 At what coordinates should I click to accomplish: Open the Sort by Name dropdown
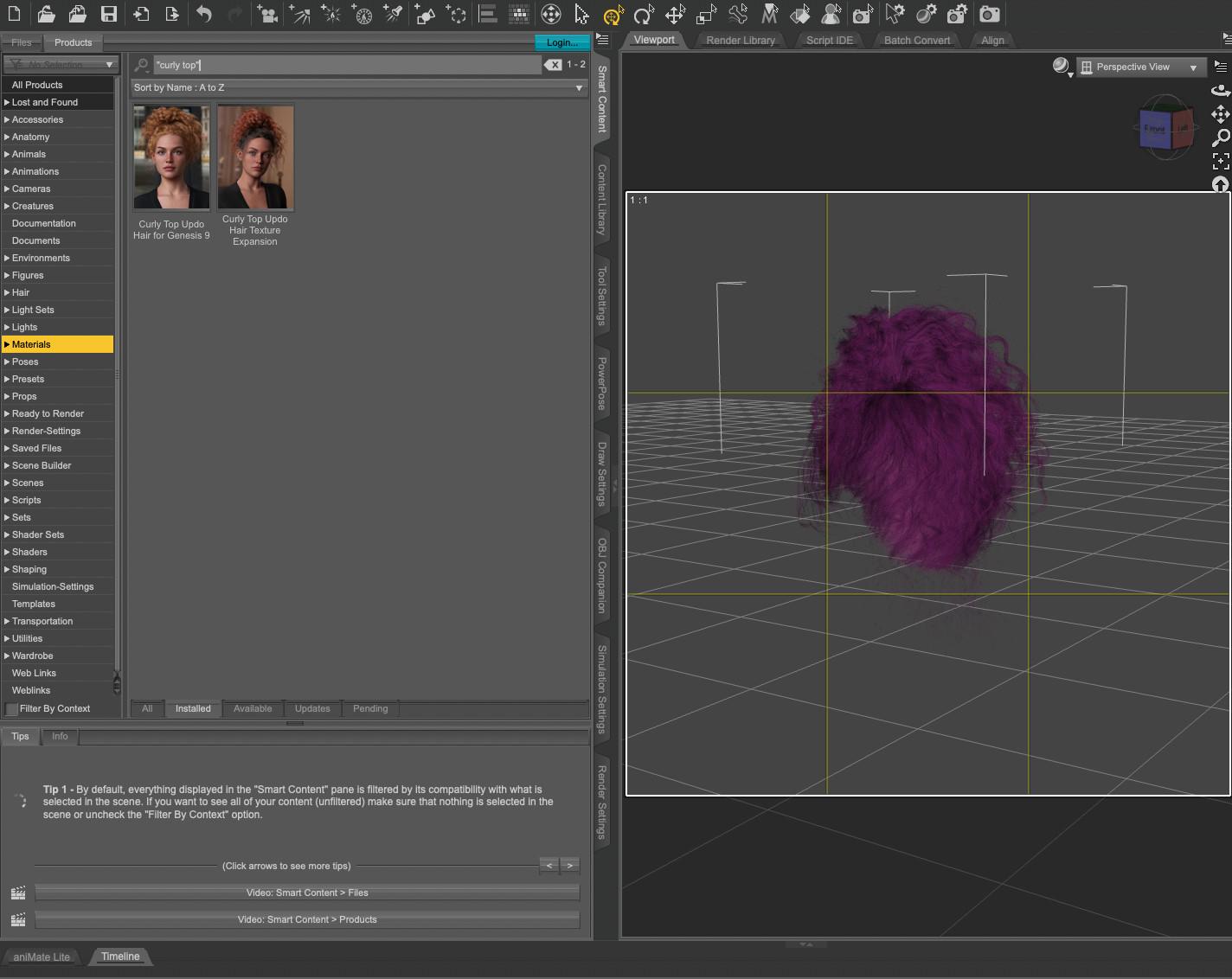click(x=358, y=87)
